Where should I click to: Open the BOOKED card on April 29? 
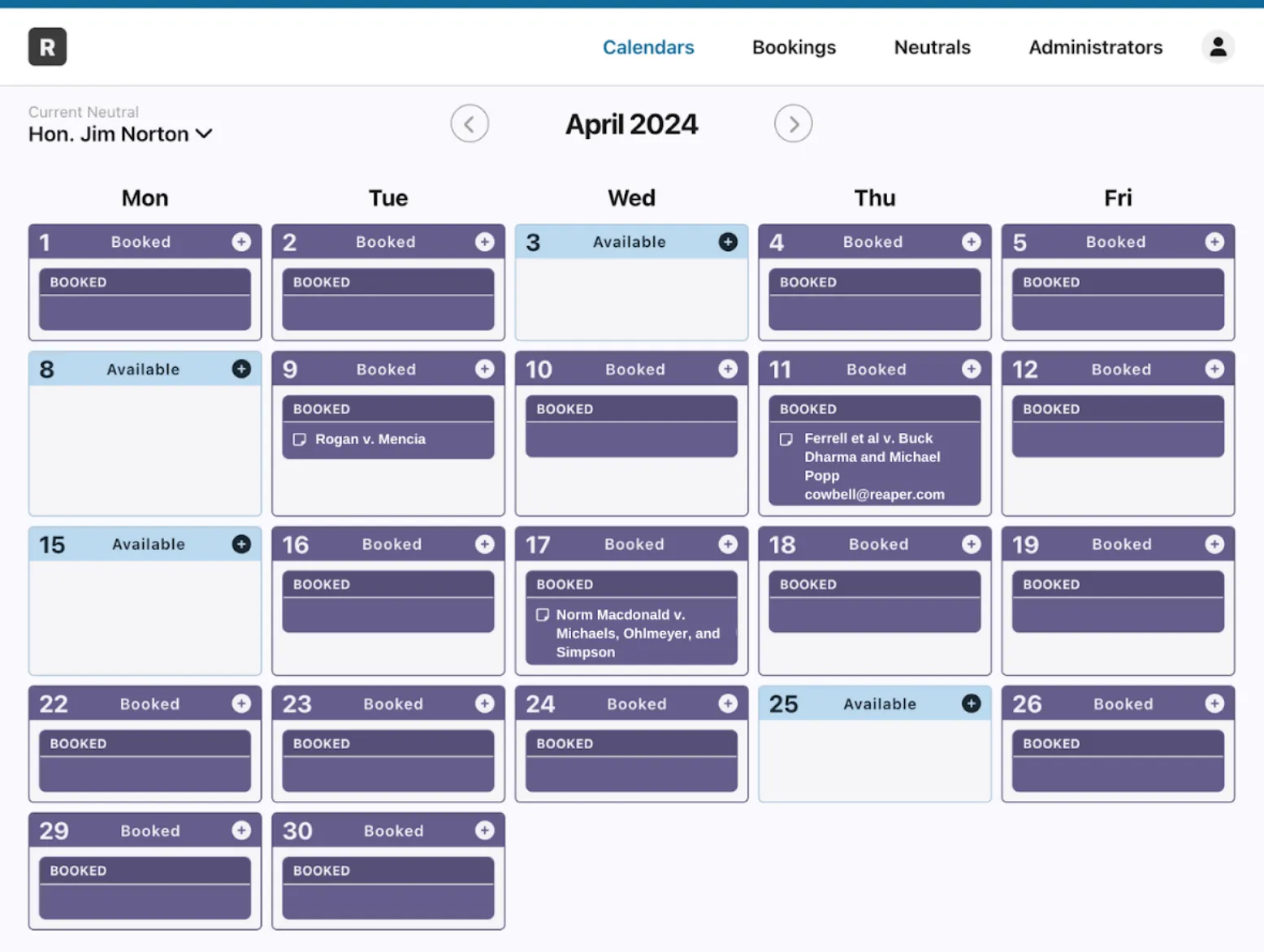click(145, 888)
